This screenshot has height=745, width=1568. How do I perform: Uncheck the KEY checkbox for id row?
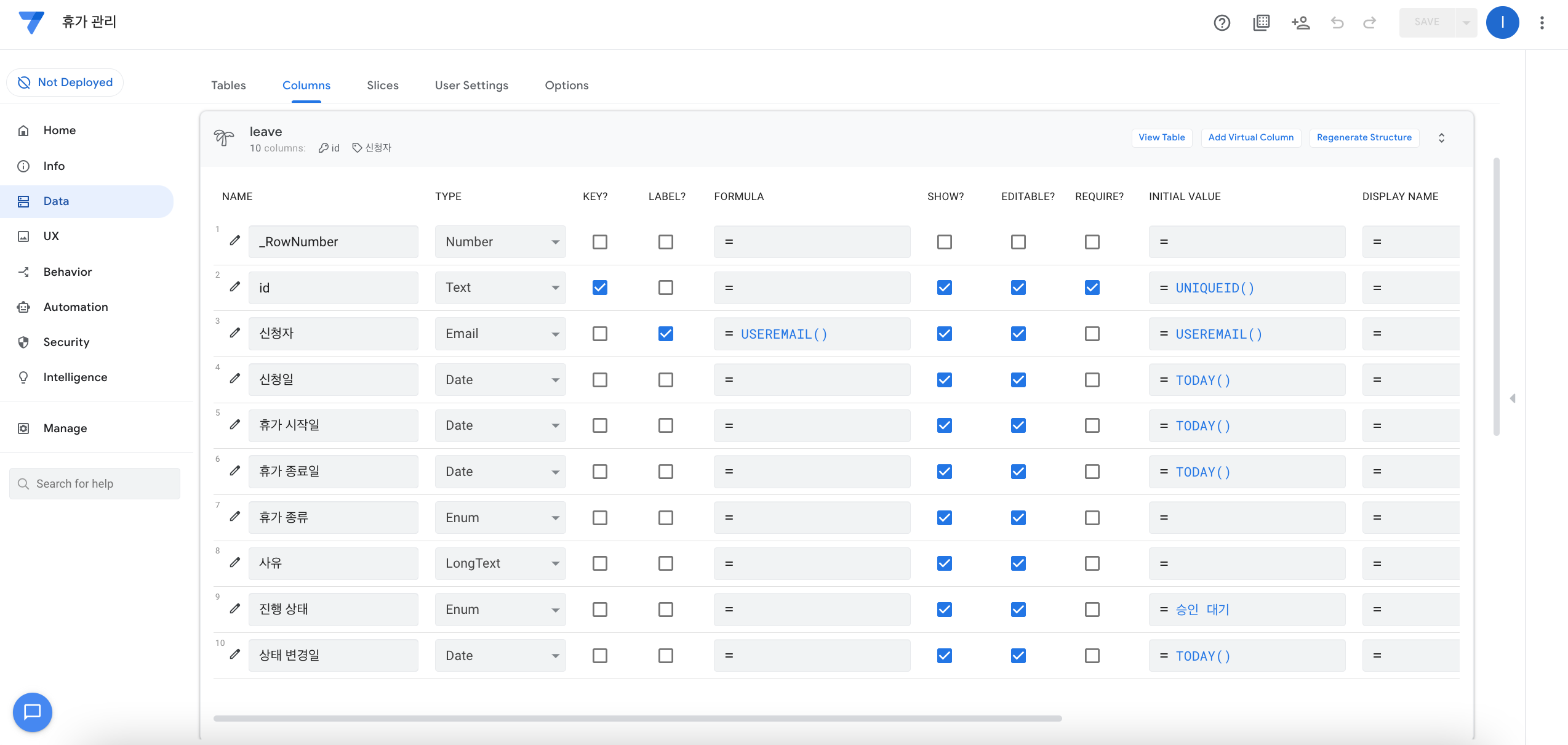click(x=599, y=288)
